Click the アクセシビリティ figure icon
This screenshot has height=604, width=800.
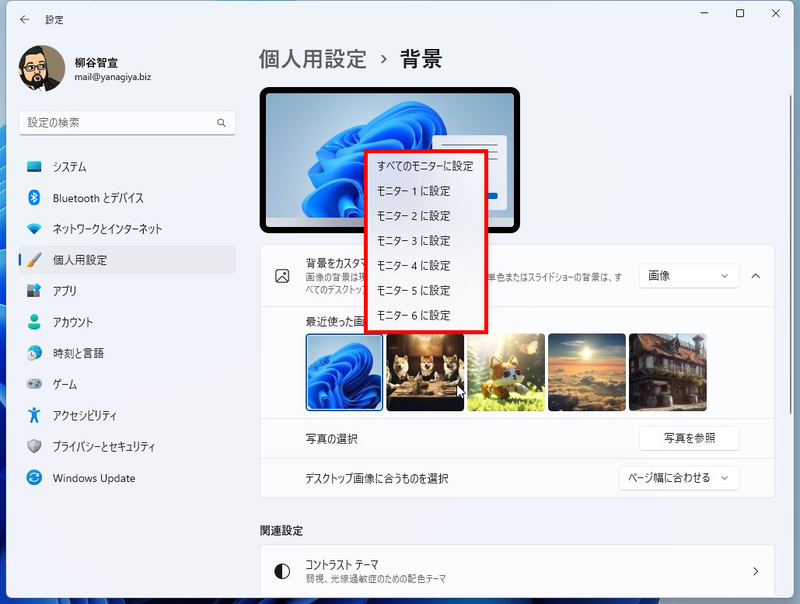coord(34,415)
